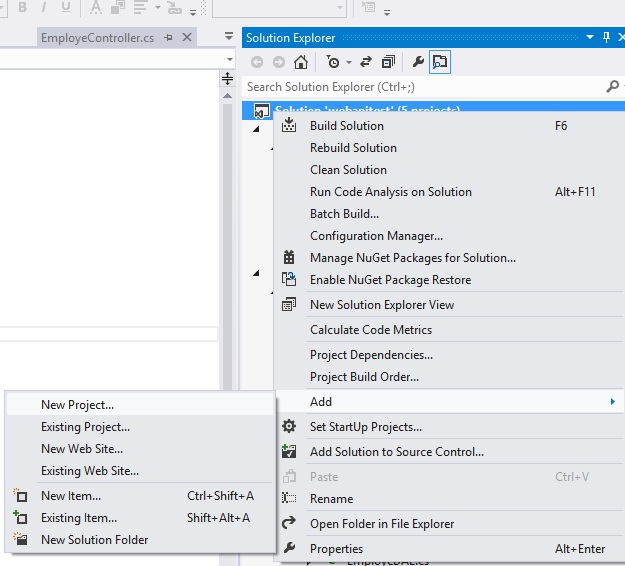This screenshot has width=625, height=566.
Task: Select Build Solution from context menu
Action: 450,126
